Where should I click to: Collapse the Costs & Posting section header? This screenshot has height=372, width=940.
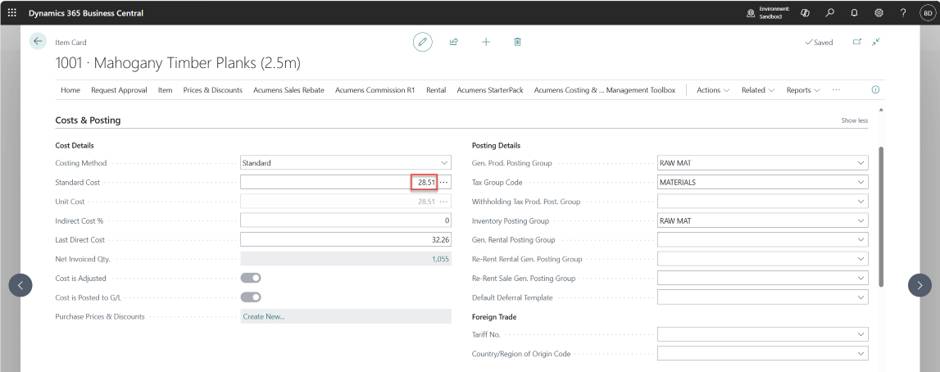[x=88, y=120]
